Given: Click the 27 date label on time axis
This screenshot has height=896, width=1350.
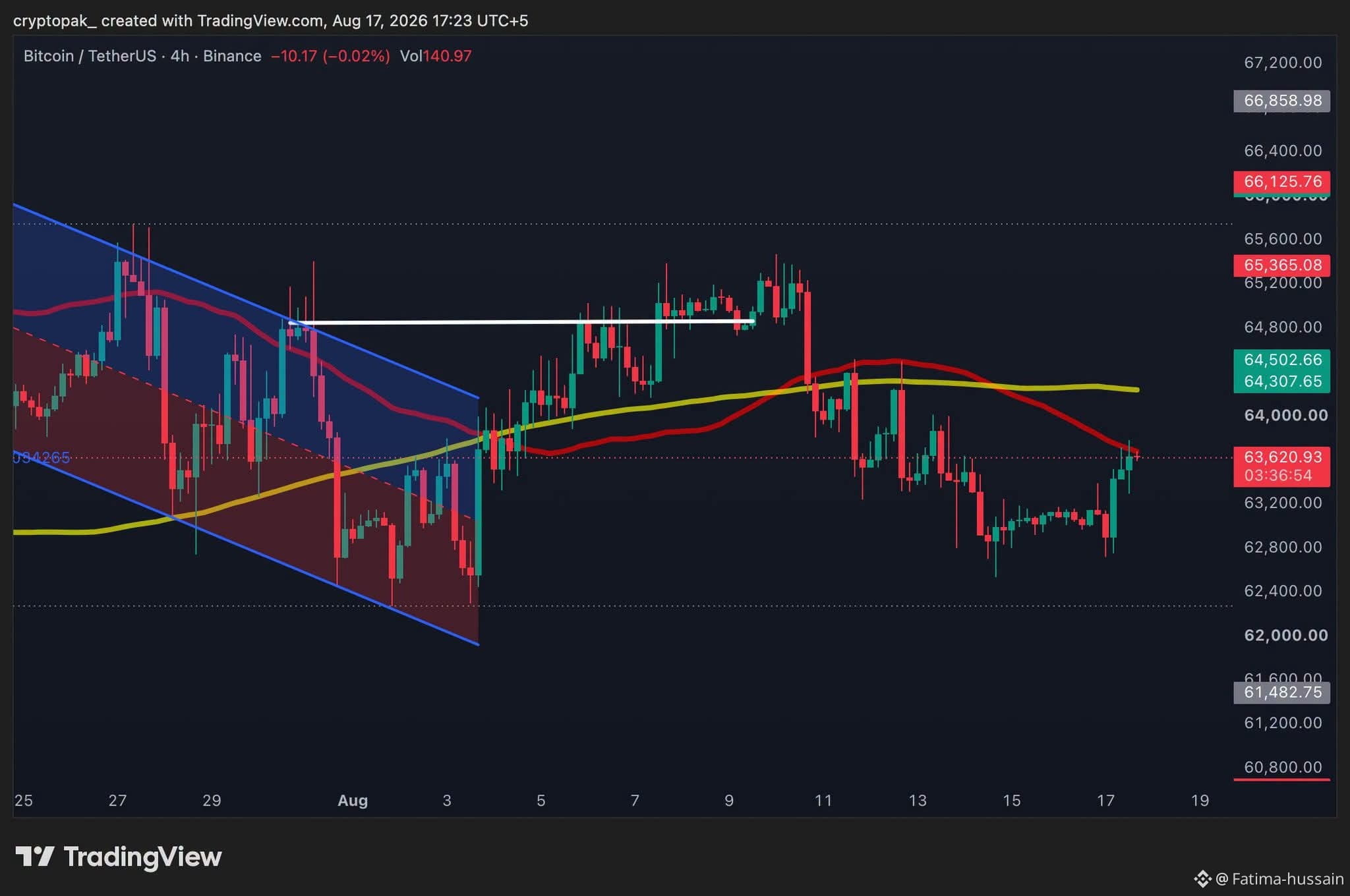Looking at the screenshot, I should [117, 800].
